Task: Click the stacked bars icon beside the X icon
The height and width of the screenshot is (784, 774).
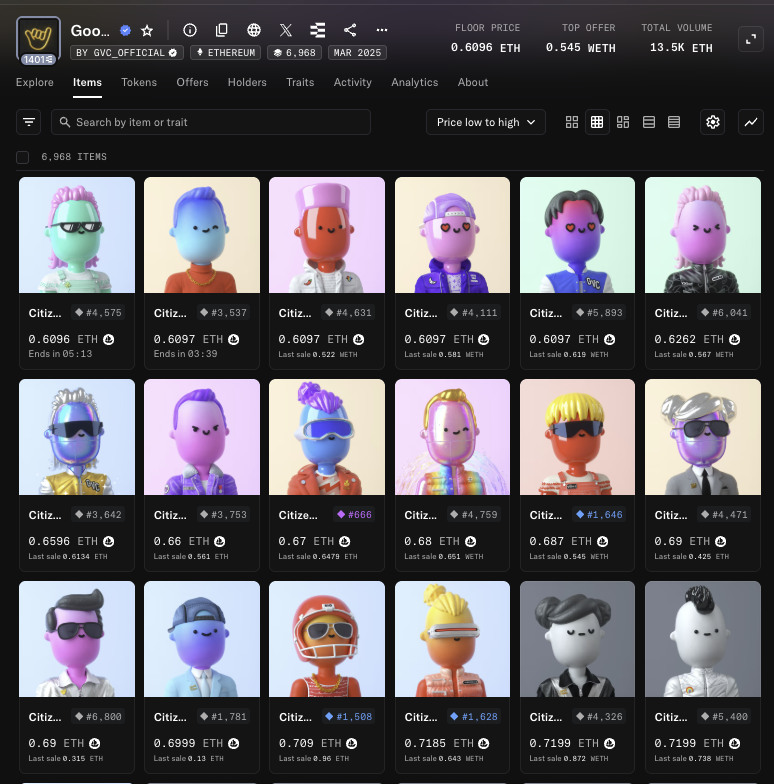Action: [318, 30]
